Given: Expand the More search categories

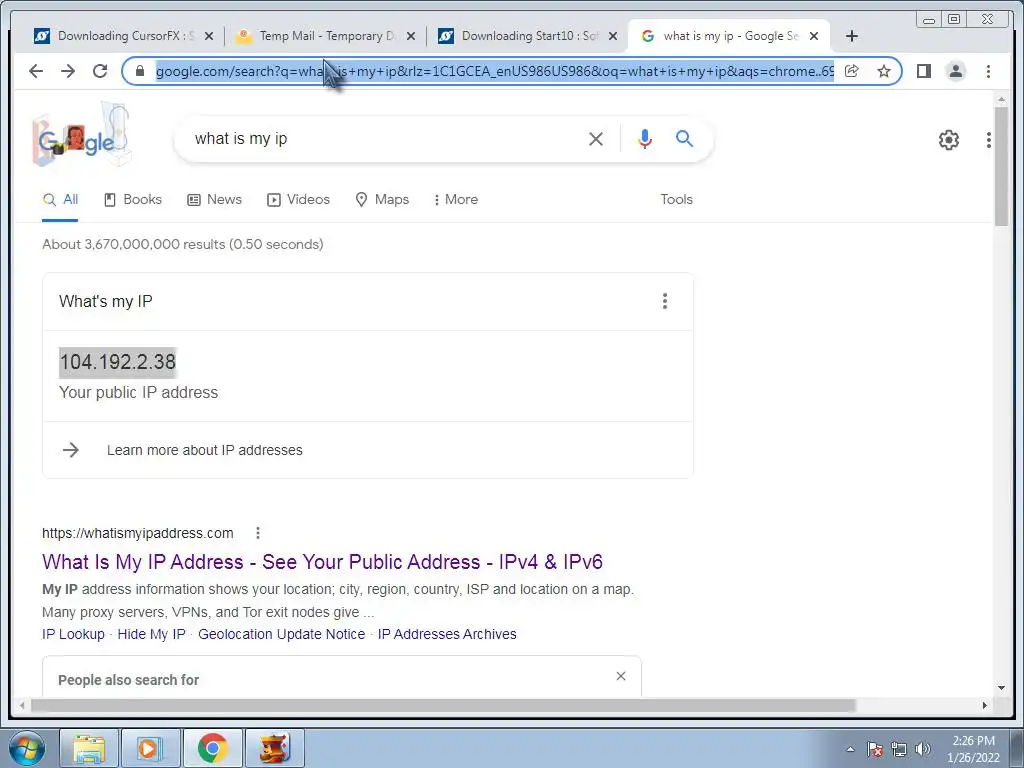Looking at the screenshot, I should (x=455, y=200).
